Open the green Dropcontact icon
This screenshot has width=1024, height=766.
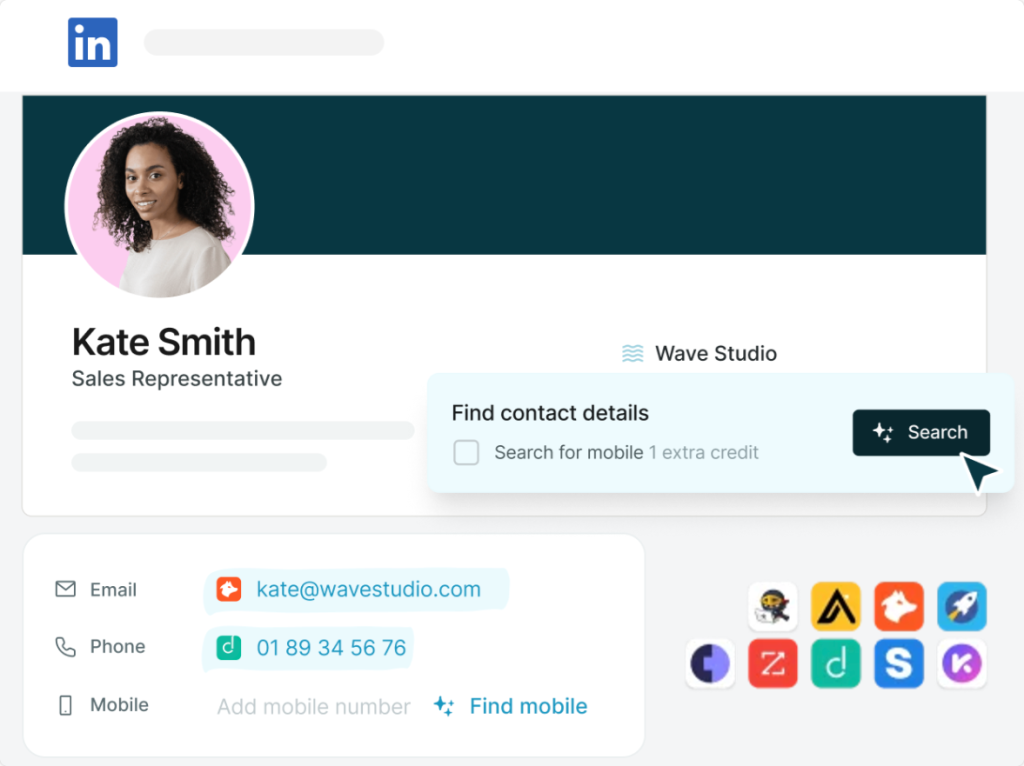click(x=835, y=664)
